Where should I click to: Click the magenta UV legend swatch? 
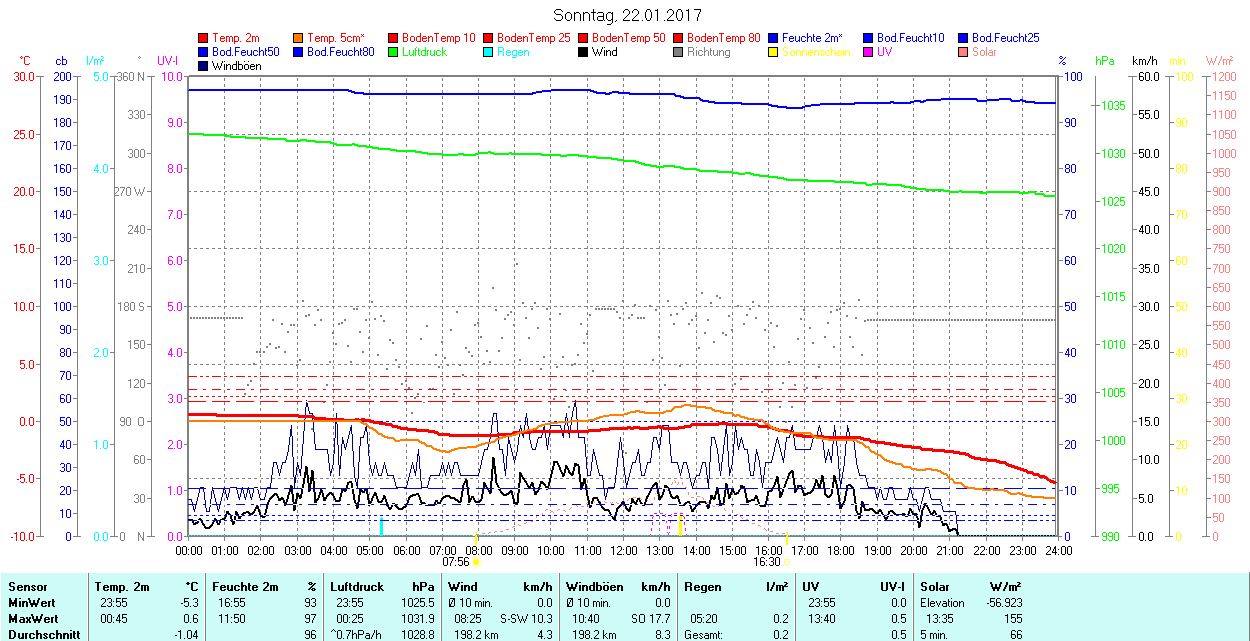[869, 52]
